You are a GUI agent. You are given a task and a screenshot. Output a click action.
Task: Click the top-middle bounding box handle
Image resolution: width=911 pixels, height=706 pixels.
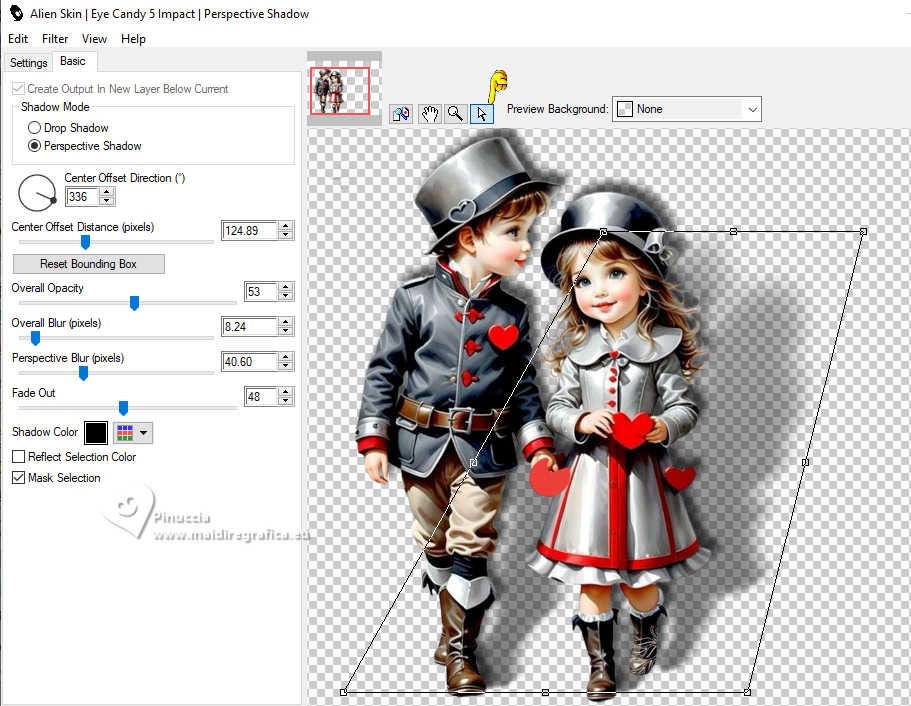click(734, 231)
